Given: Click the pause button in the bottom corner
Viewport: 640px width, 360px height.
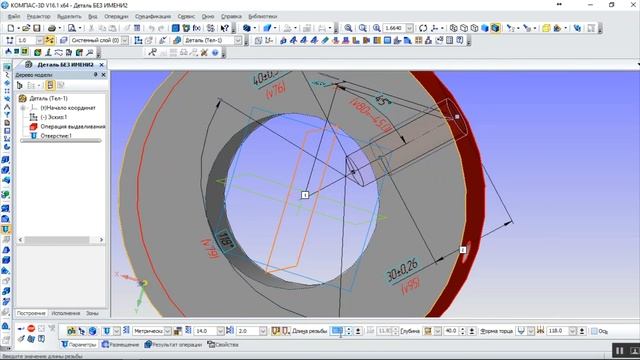Looking at the screenshot, I should click(620, 351).
